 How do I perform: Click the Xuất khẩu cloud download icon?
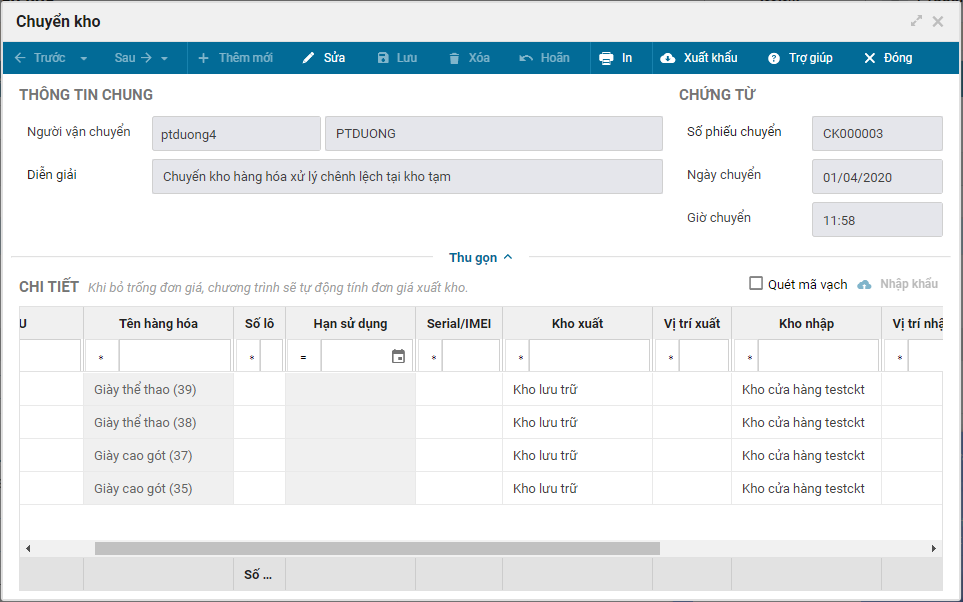668,58
